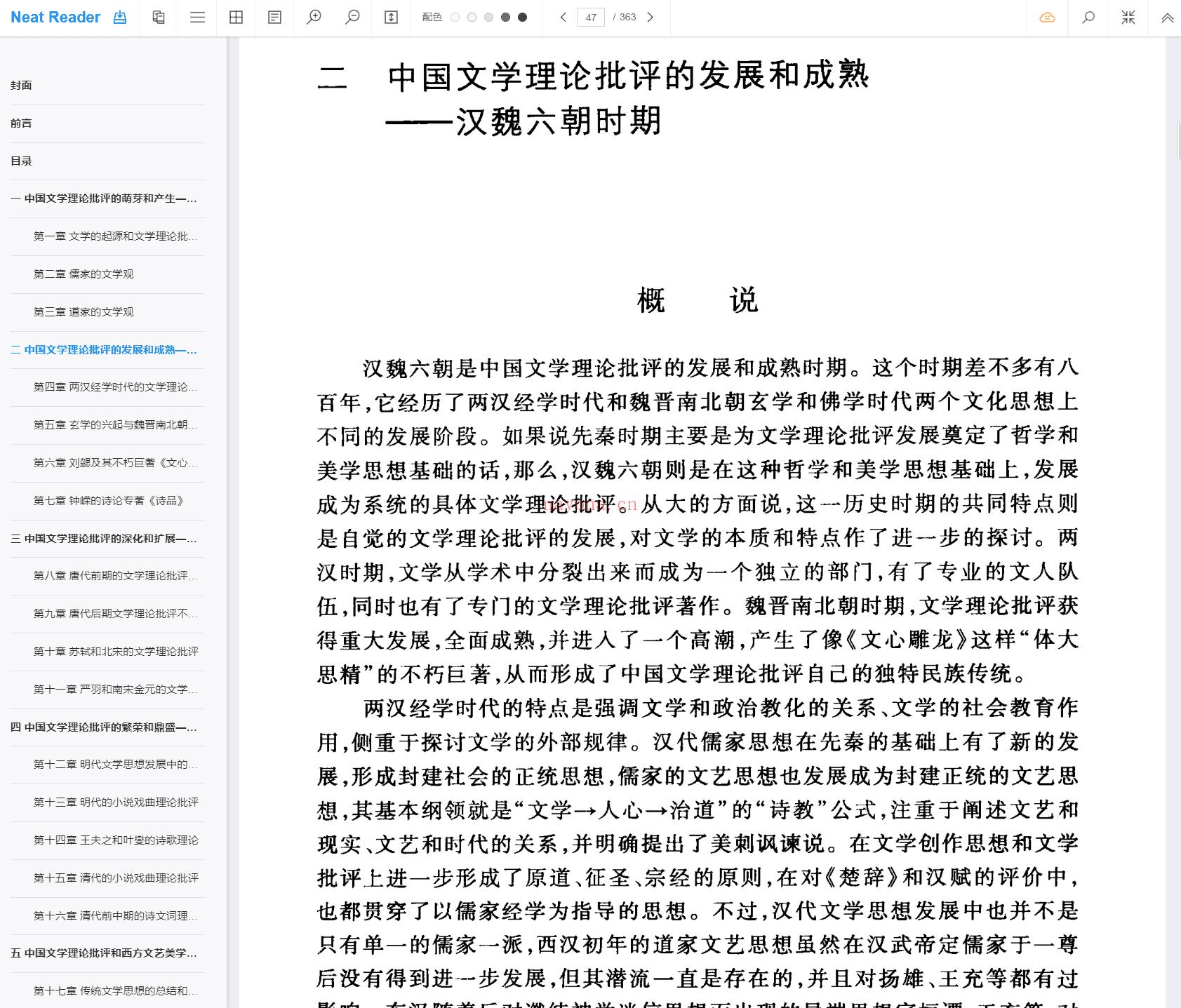The image size is (1181, 1008).
Task: Open section 五 中国文学理论批评和西方文艺美学
Action: (107, 953)
